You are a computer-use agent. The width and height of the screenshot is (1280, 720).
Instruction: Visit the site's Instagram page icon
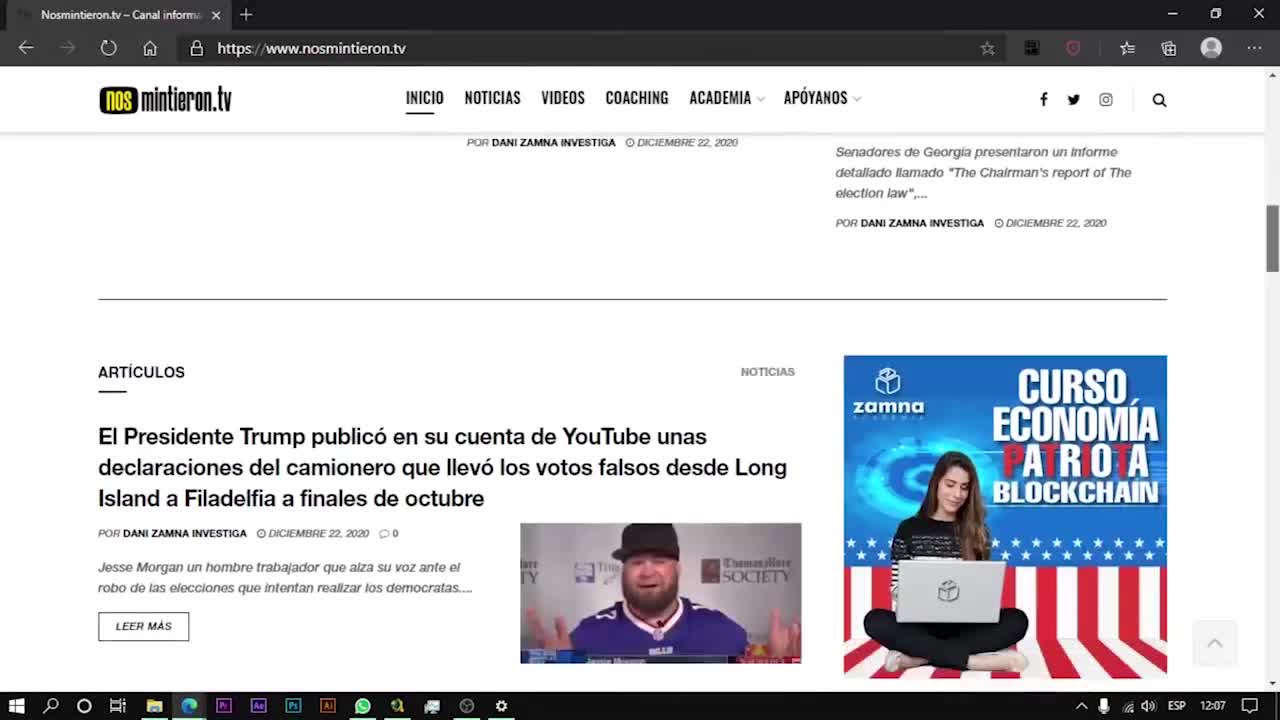click(x=1105, y=99)
